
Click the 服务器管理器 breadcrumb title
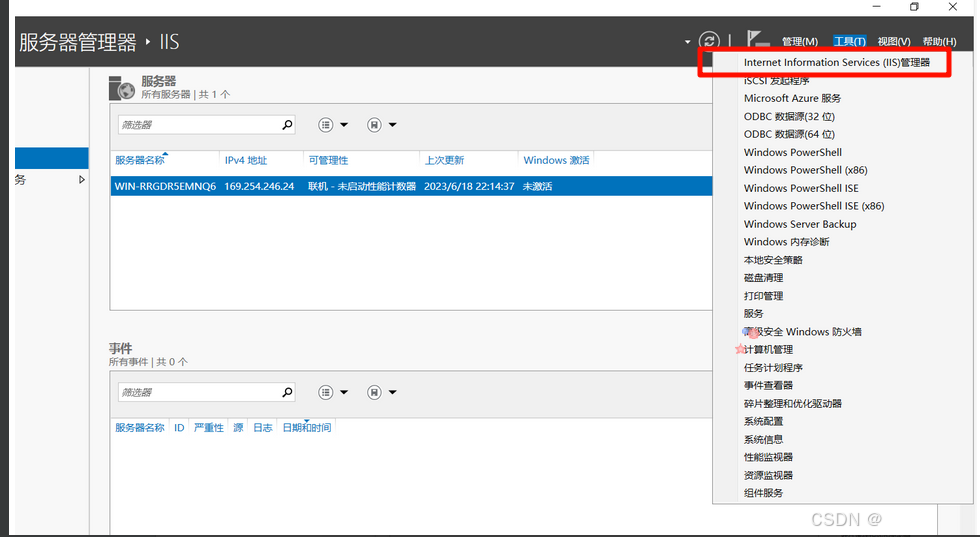coord(78,42)
